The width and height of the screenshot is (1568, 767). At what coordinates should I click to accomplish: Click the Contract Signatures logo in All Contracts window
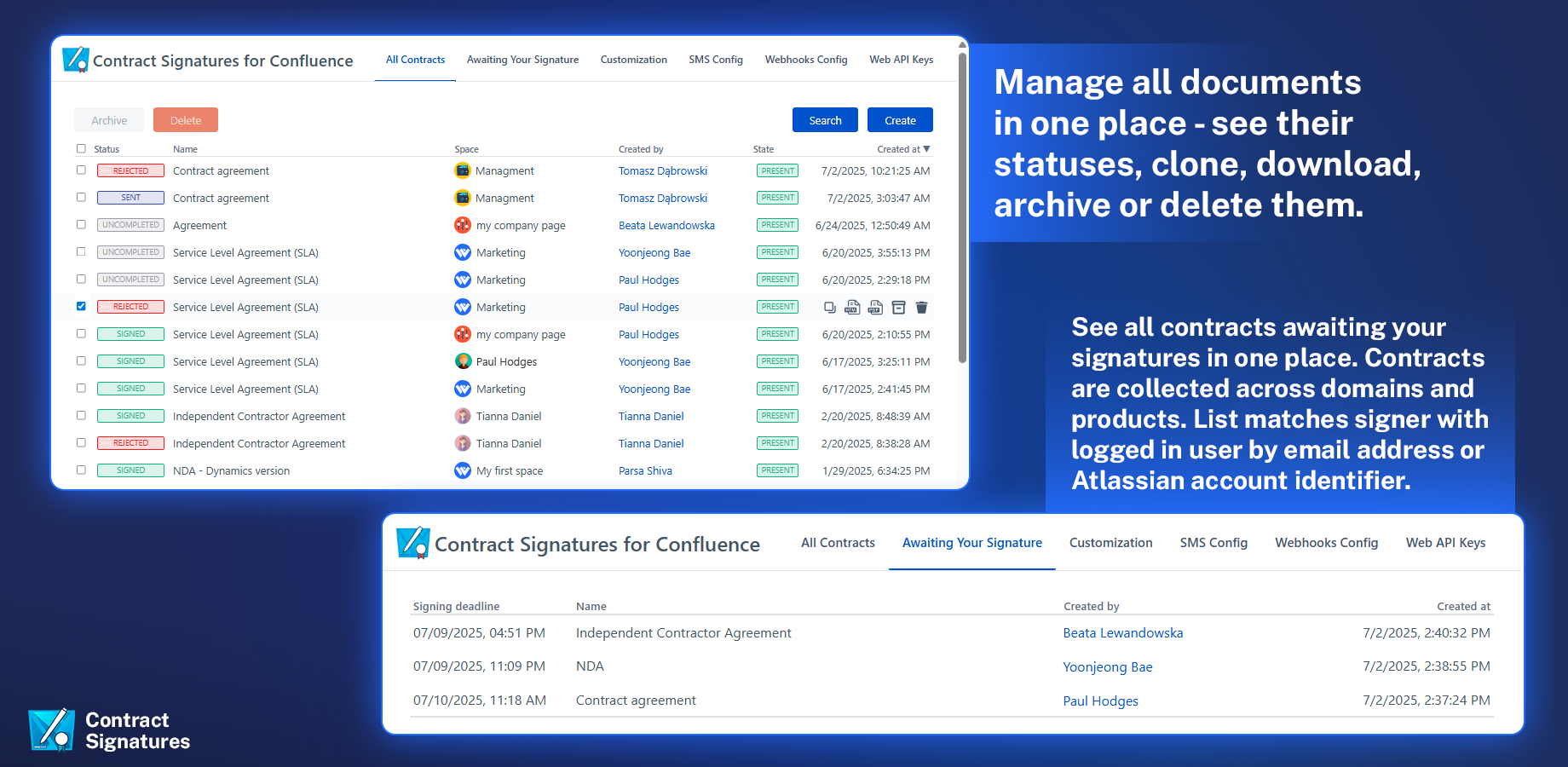pos(76,60)
